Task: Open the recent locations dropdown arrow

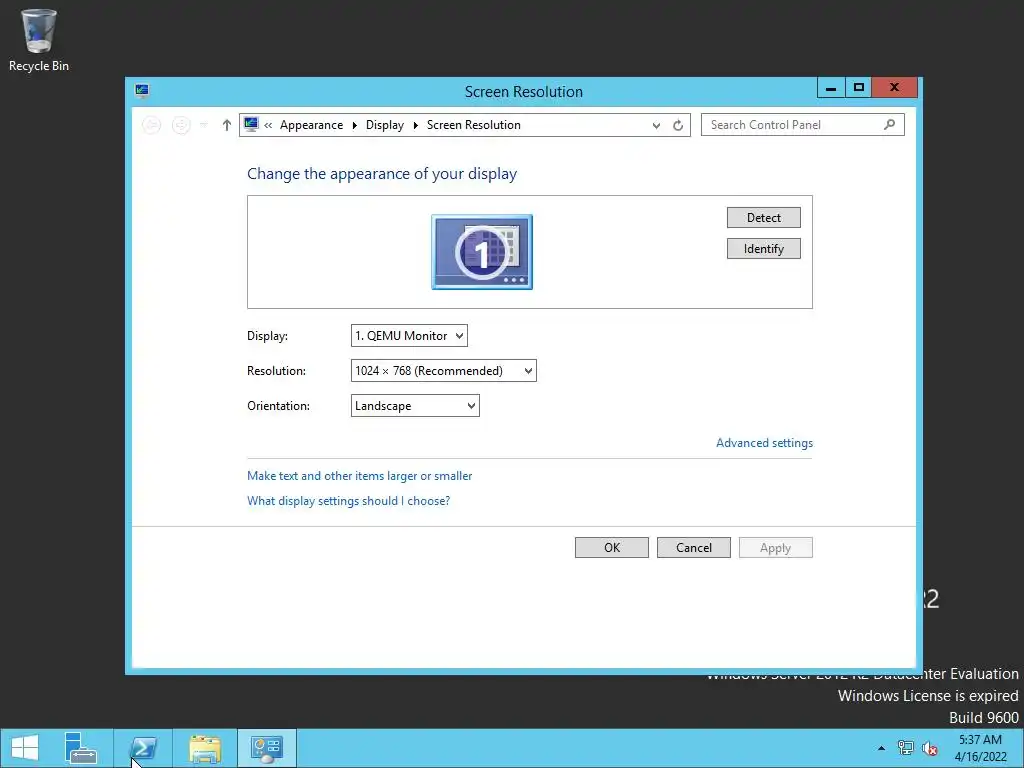Action: (x=204, y=125)
